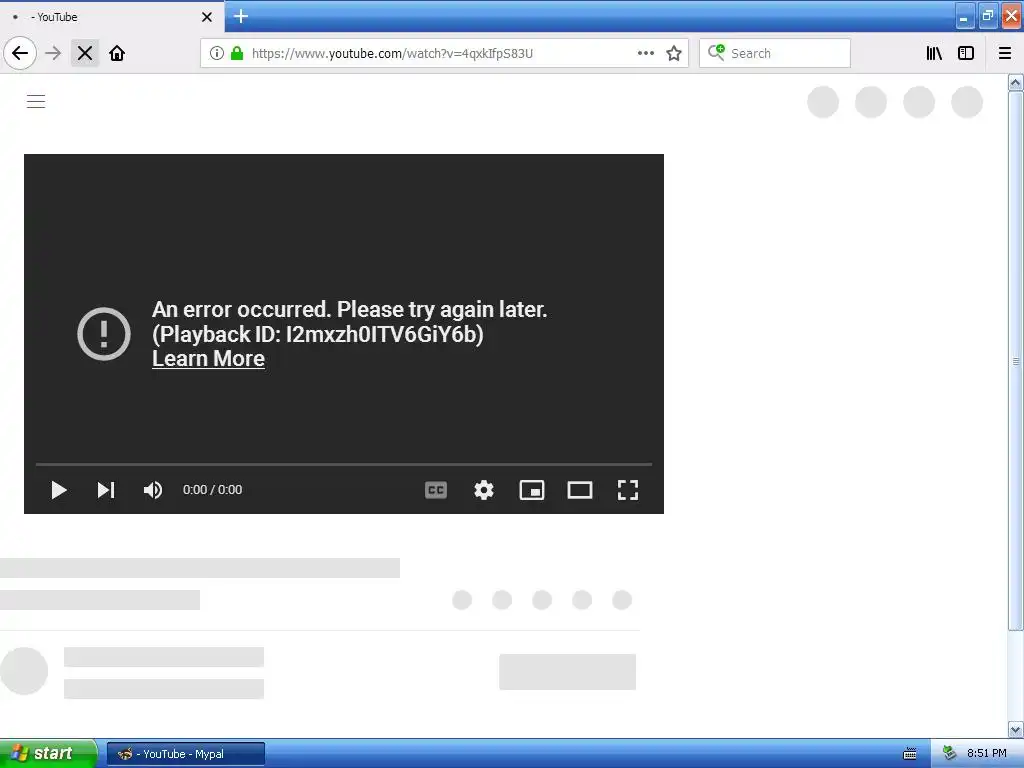Minimize the browser window
The image size is (1024, 768).
pyautogui.click(x=964, y=17)
